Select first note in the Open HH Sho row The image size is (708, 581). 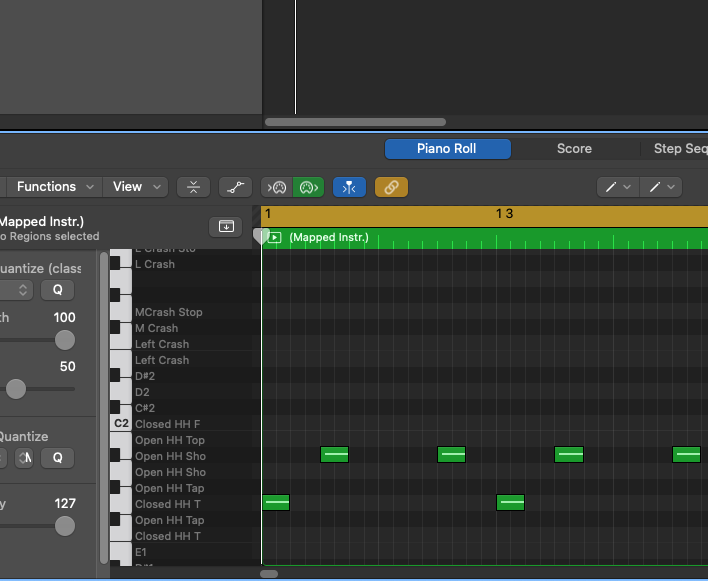(335, 455)
